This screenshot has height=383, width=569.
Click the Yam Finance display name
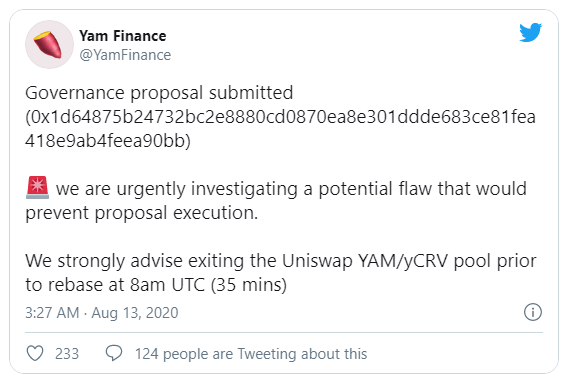tap(123, 36)
